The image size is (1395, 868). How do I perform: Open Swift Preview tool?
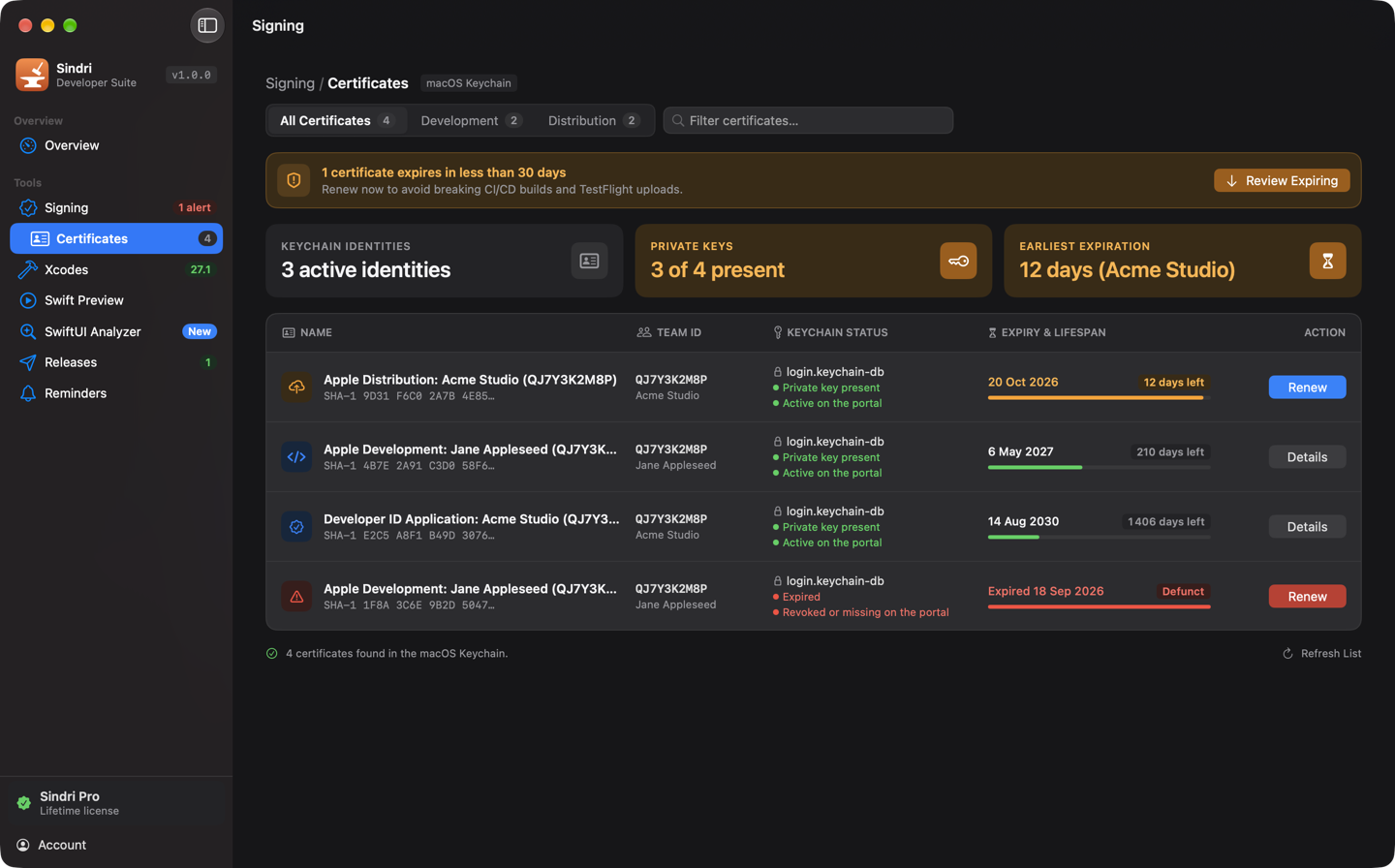(116, 300)
